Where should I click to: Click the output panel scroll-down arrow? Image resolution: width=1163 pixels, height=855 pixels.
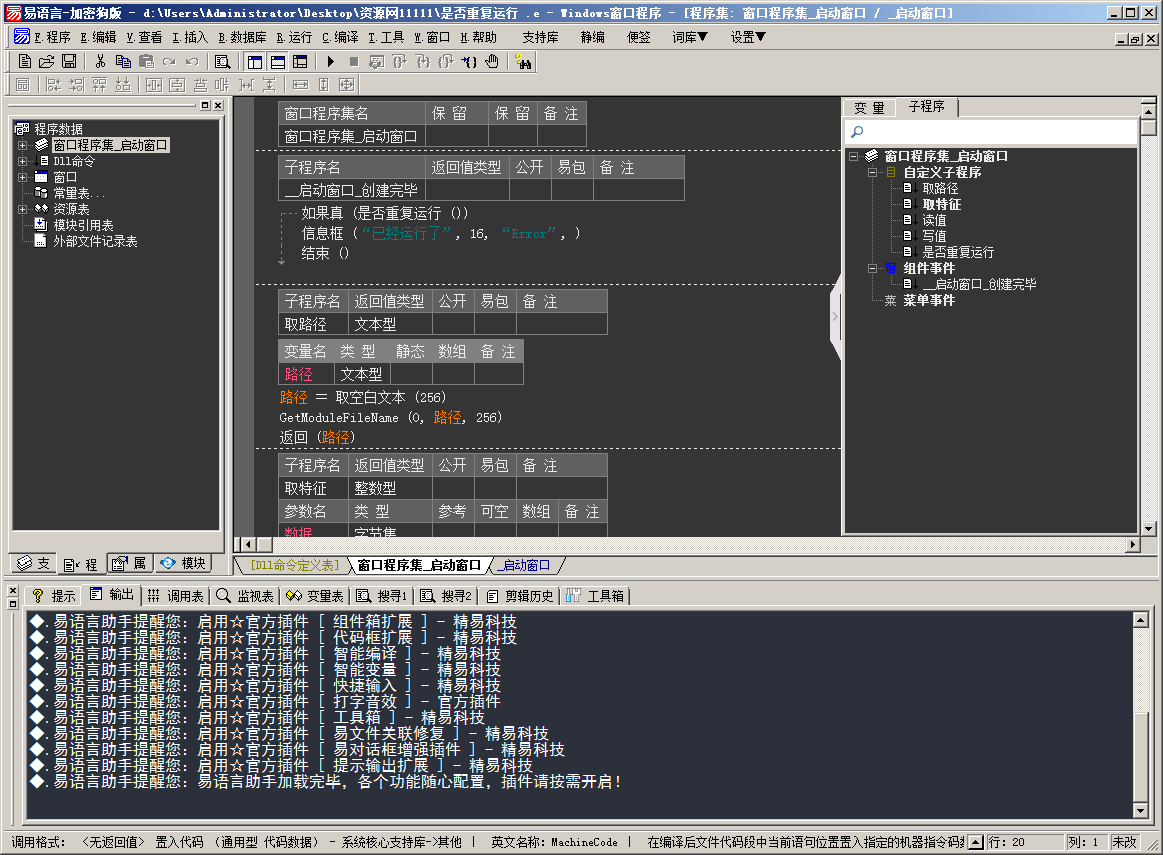pos(1141,810)
